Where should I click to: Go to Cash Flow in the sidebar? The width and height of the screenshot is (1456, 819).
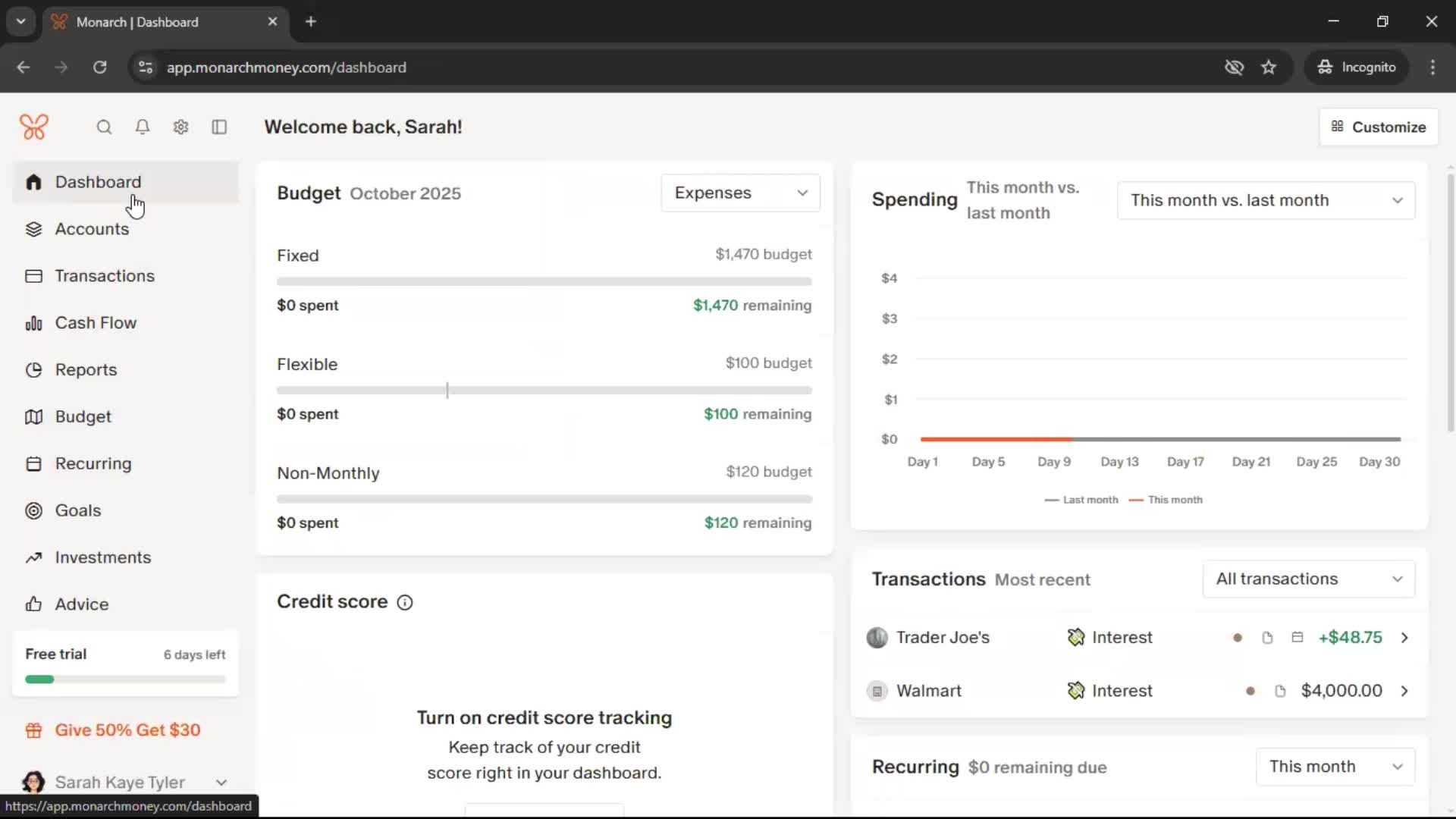click(96, 323)
